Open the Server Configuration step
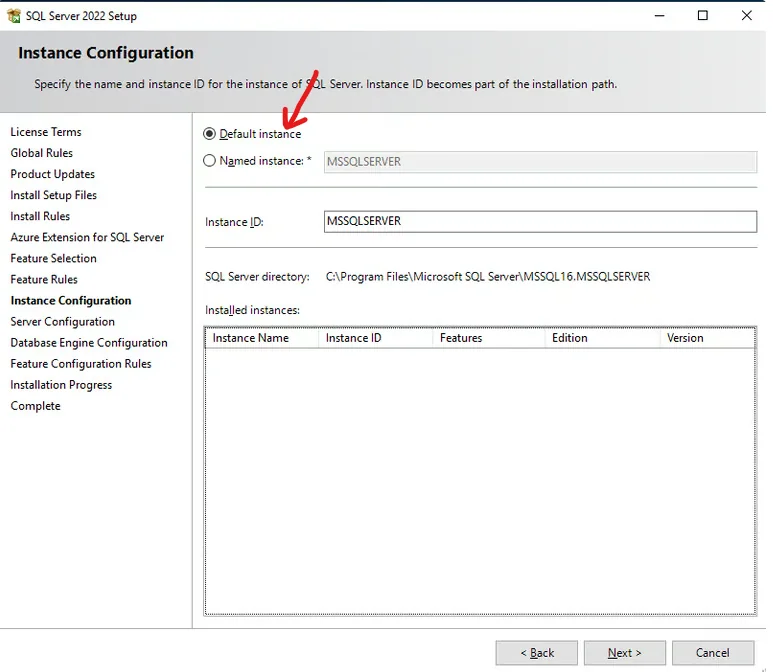 coord(63,322)
